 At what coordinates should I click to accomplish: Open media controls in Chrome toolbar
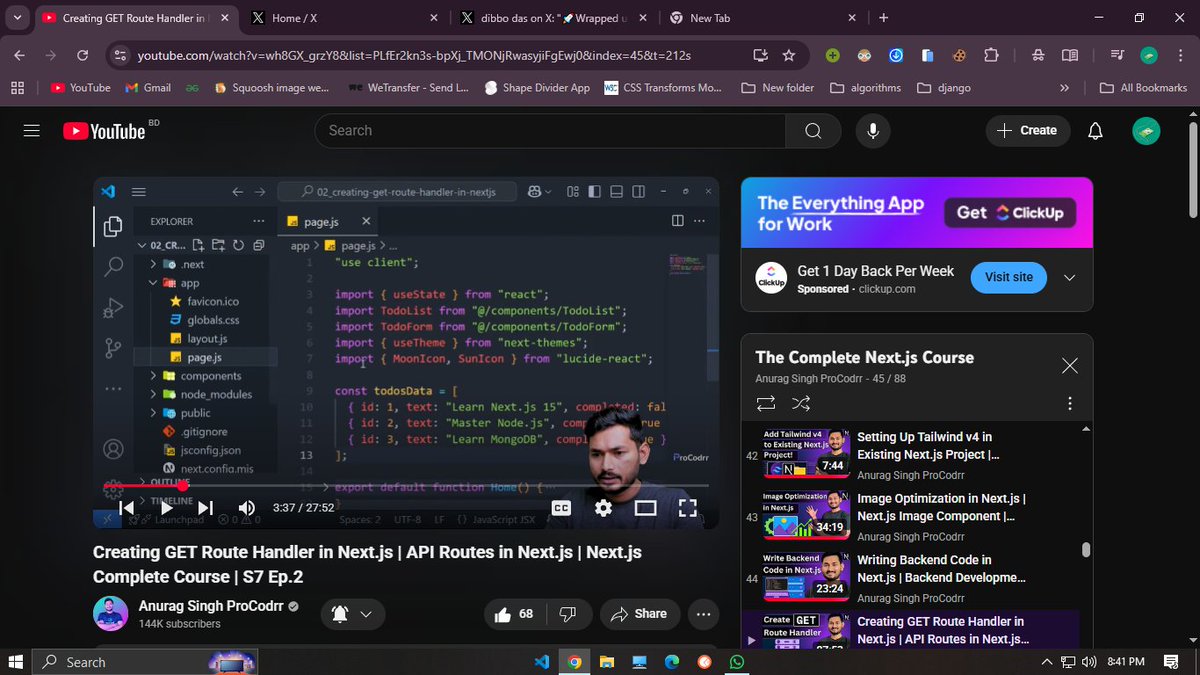[x=1117, y=56]
